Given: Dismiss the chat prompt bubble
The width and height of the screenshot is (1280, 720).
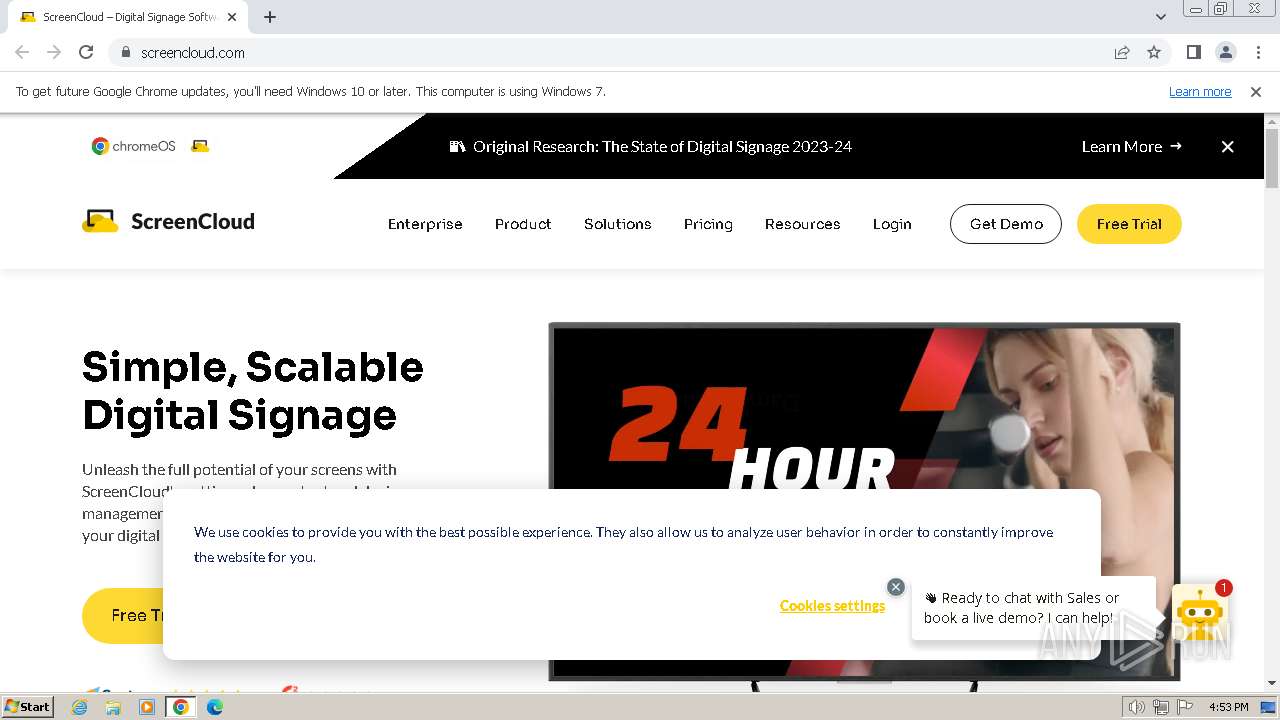Looking at the screenshot, I should (x=896, y=587).
